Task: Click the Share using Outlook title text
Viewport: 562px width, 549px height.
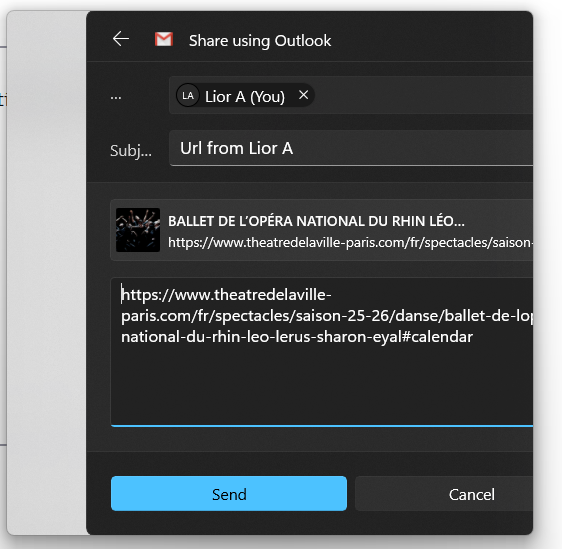Action: pyautogui.click(x=260, y=40)
